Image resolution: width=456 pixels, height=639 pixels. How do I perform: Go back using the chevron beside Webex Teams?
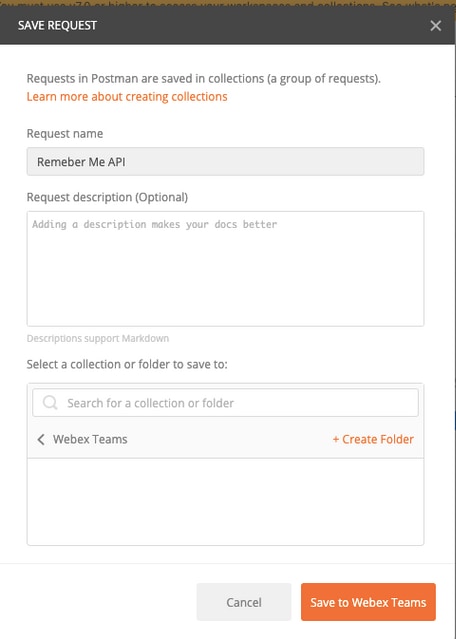click(x=41, y=439)
